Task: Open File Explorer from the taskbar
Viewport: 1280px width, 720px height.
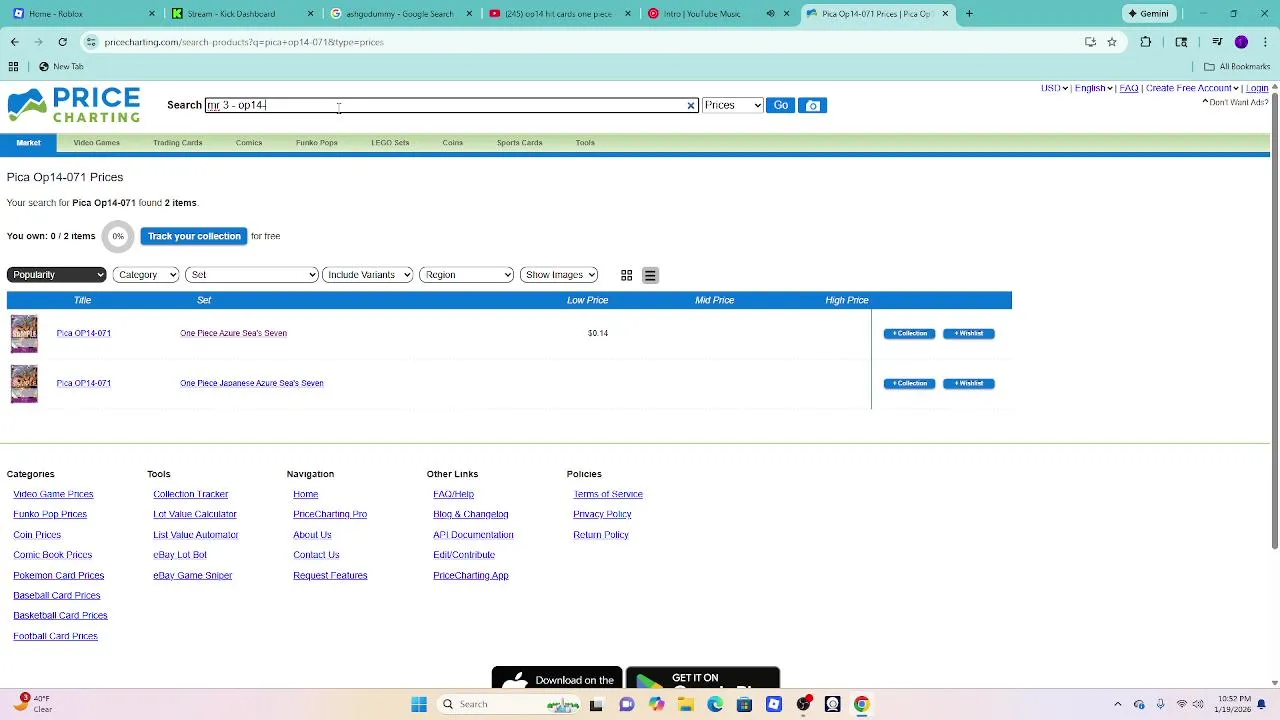Action: click(685, 704)
